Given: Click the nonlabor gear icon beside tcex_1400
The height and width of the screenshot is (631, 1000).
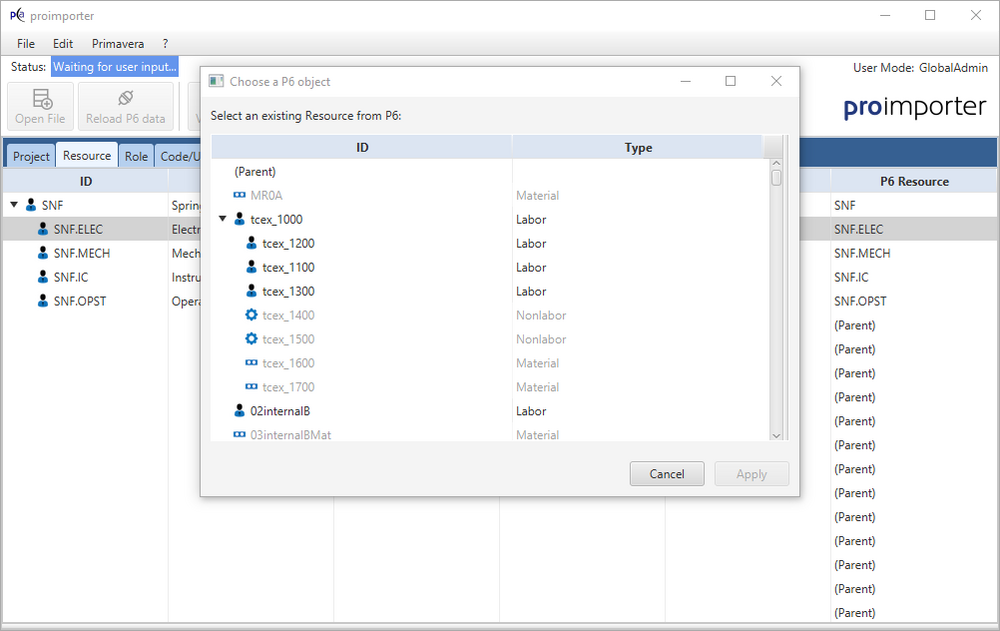Looking at the screenshot, I should click(252, 315).
